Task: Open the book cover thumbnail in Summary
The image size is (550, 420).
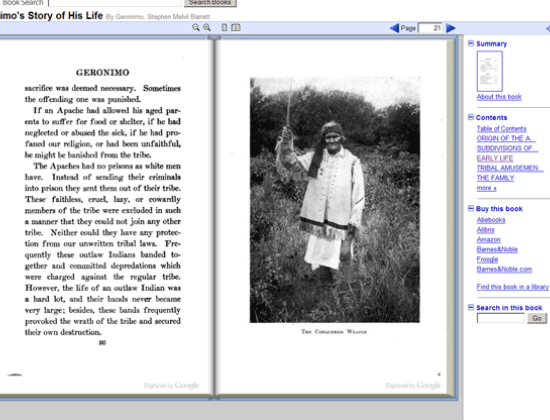Action: [x=489, y=71]
